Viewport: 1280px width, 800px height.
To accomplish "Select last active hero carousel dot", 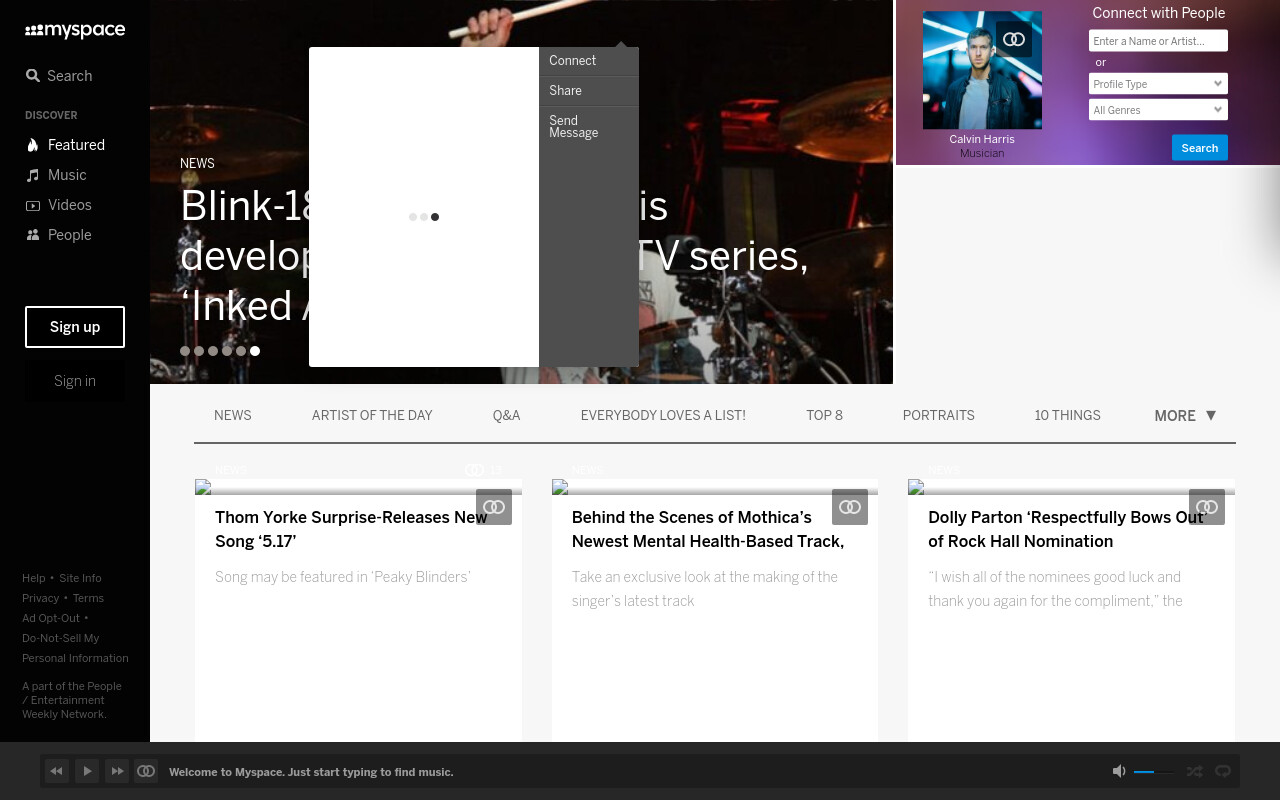I will tap(255, 351).
